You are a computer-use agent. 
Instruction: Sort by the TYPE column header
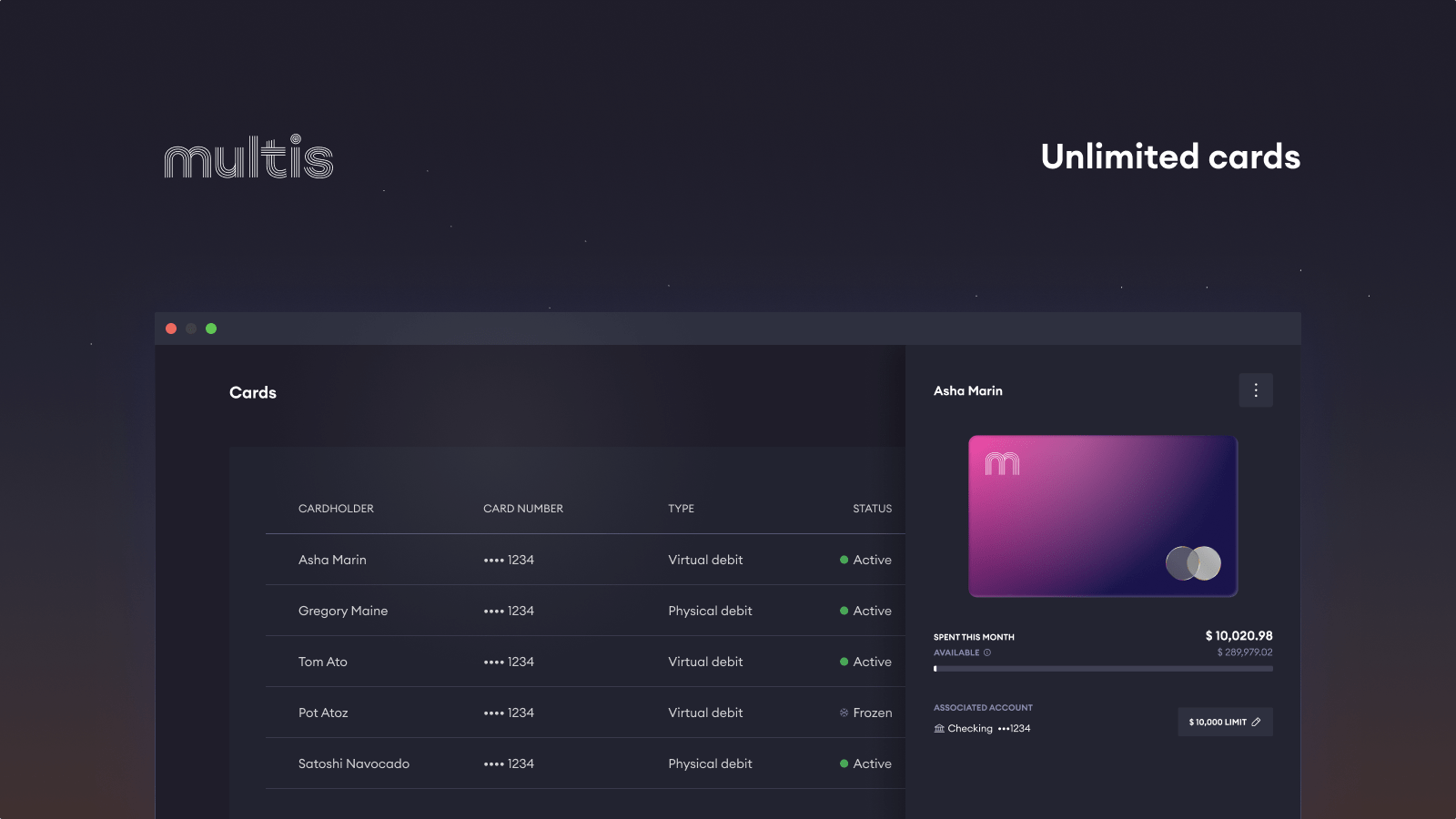[681, 509]
